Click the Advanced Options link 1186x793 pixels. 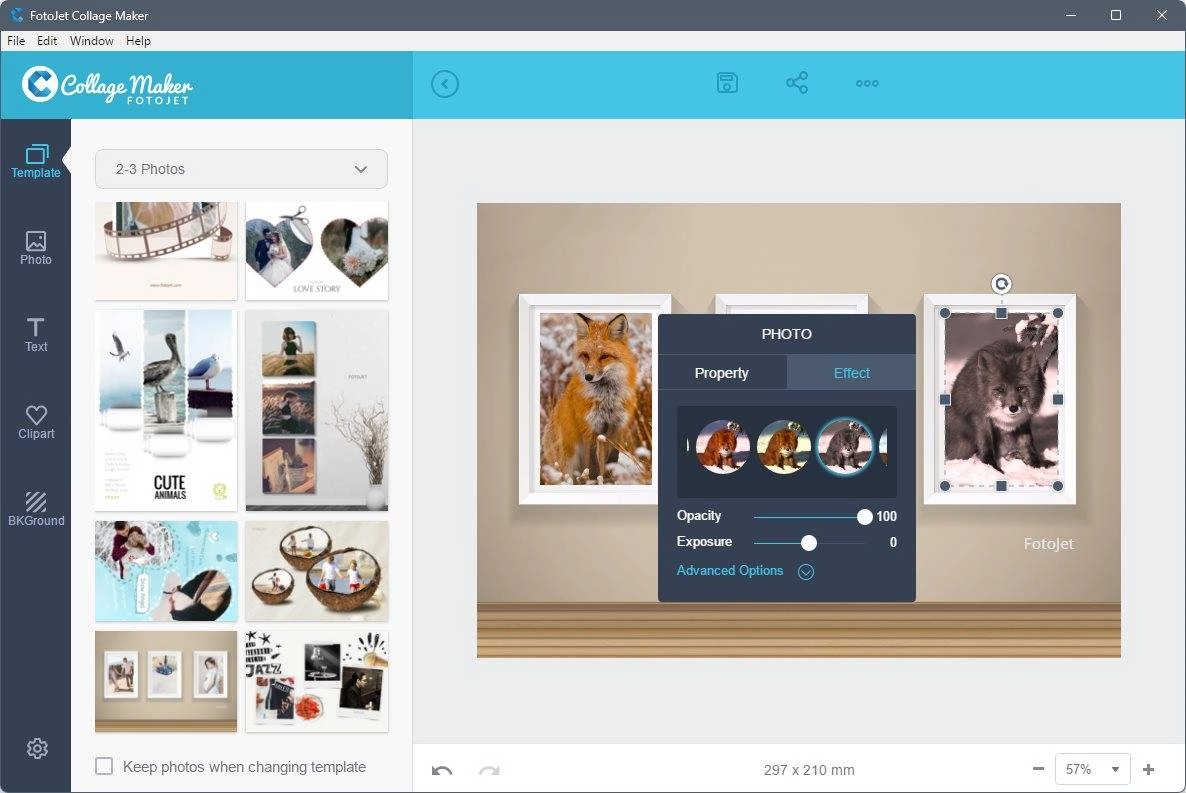click(730, 571)
